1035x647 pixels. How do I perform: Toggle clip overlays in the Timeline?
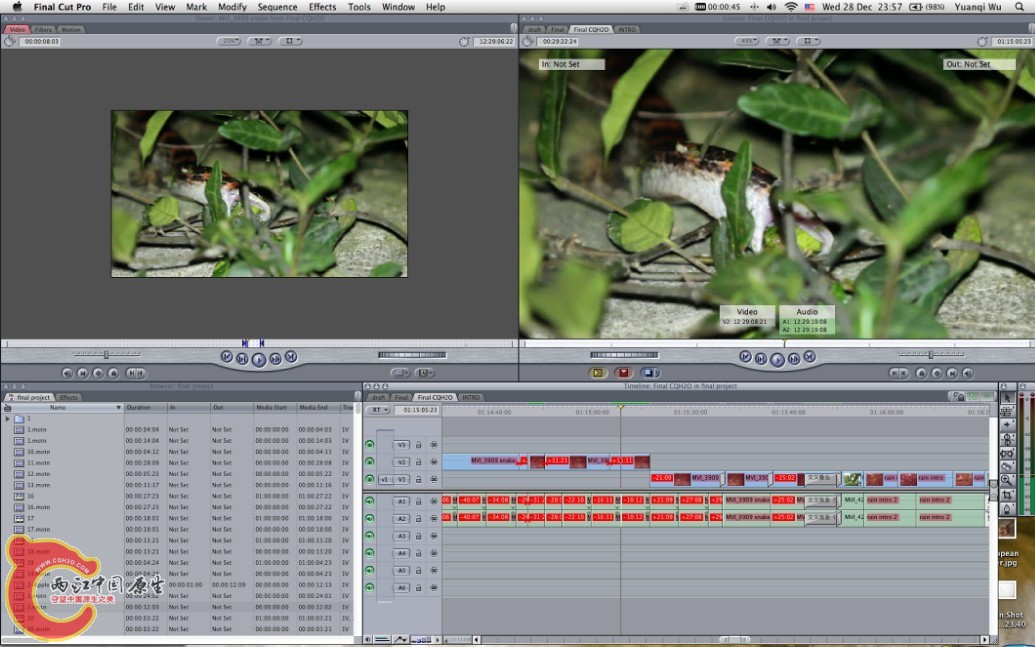coord(400,640)
